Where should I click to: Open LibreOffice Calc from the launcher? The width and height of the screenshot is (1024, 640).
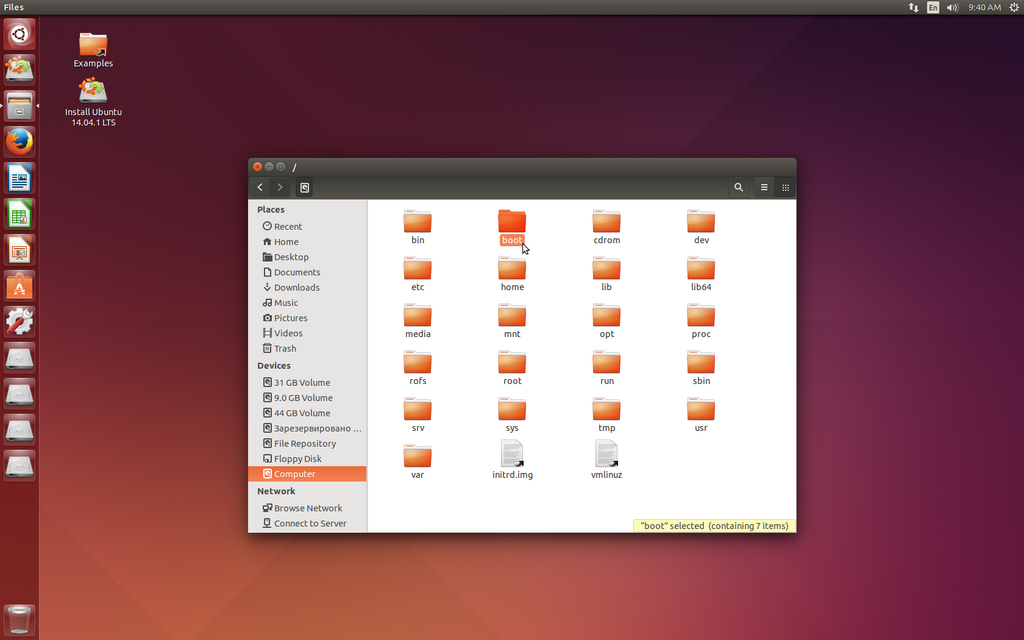pyautogui.click(x=20, y=214)
